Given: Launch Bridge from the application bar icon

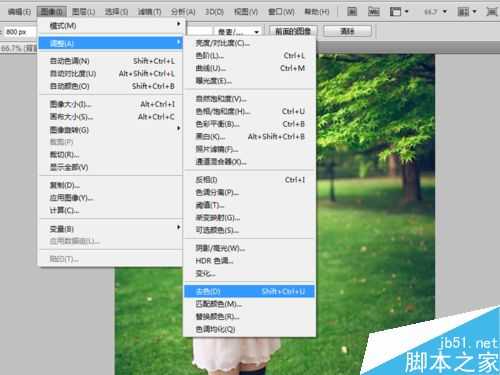Looking at the screenshot, I should pos(352,12).
